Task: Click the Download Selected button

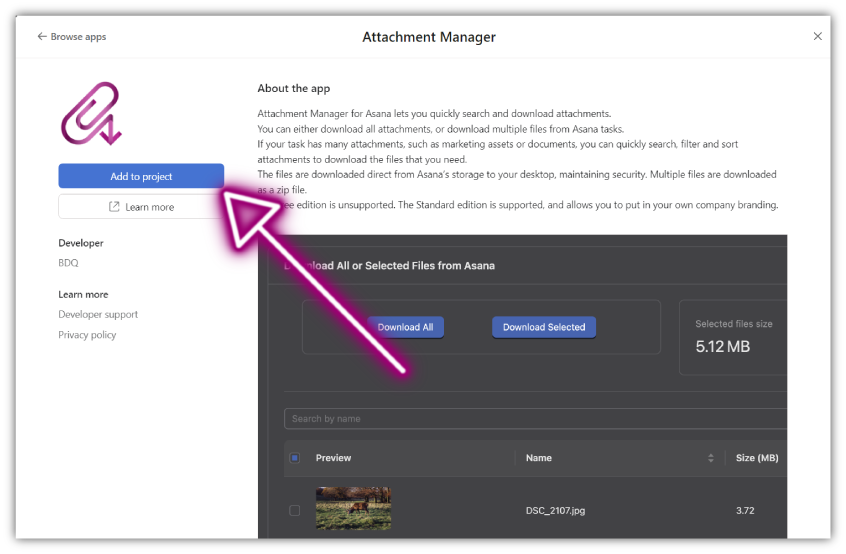Action: click(544, 327)
